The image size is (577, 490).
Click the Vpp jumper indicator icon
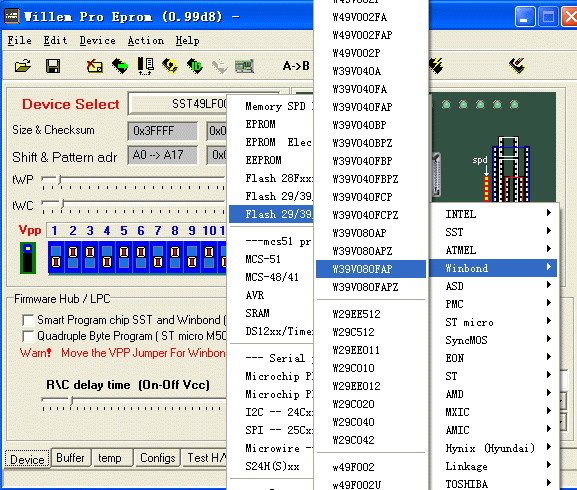click(x=28, y=258)
